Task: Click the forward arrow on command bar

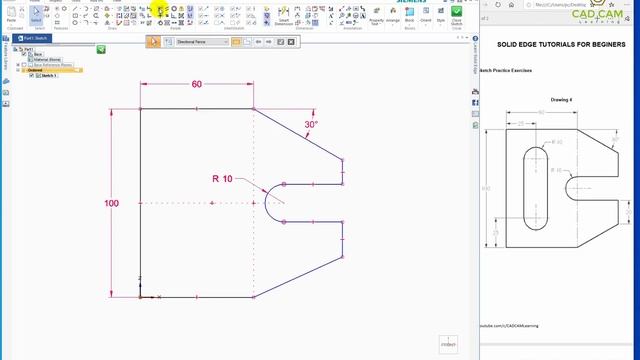Action: (x=269, y=42)
